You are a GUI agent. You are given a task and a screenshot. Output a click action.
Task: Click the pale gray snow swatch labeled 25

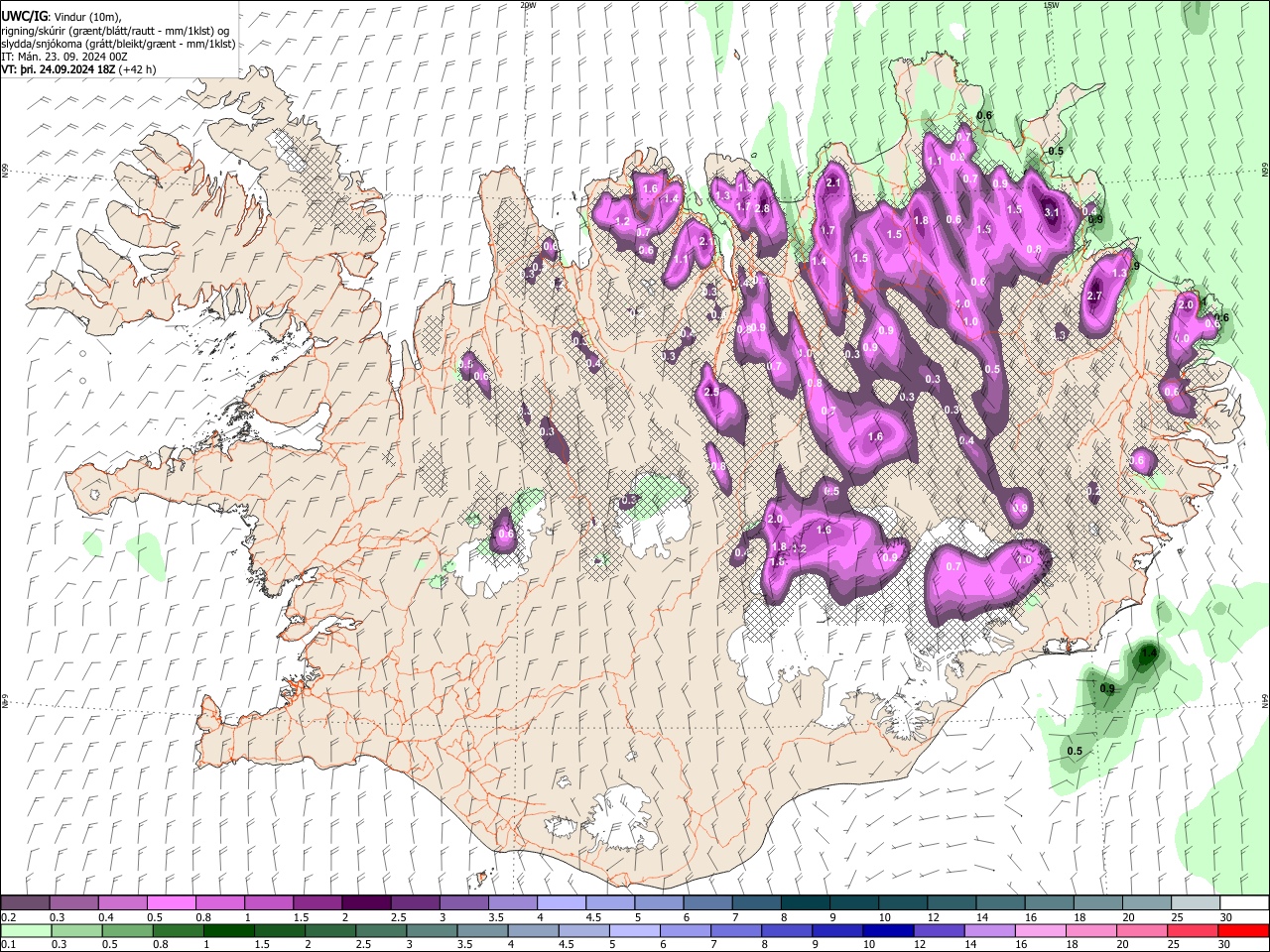click(1194, 902)
